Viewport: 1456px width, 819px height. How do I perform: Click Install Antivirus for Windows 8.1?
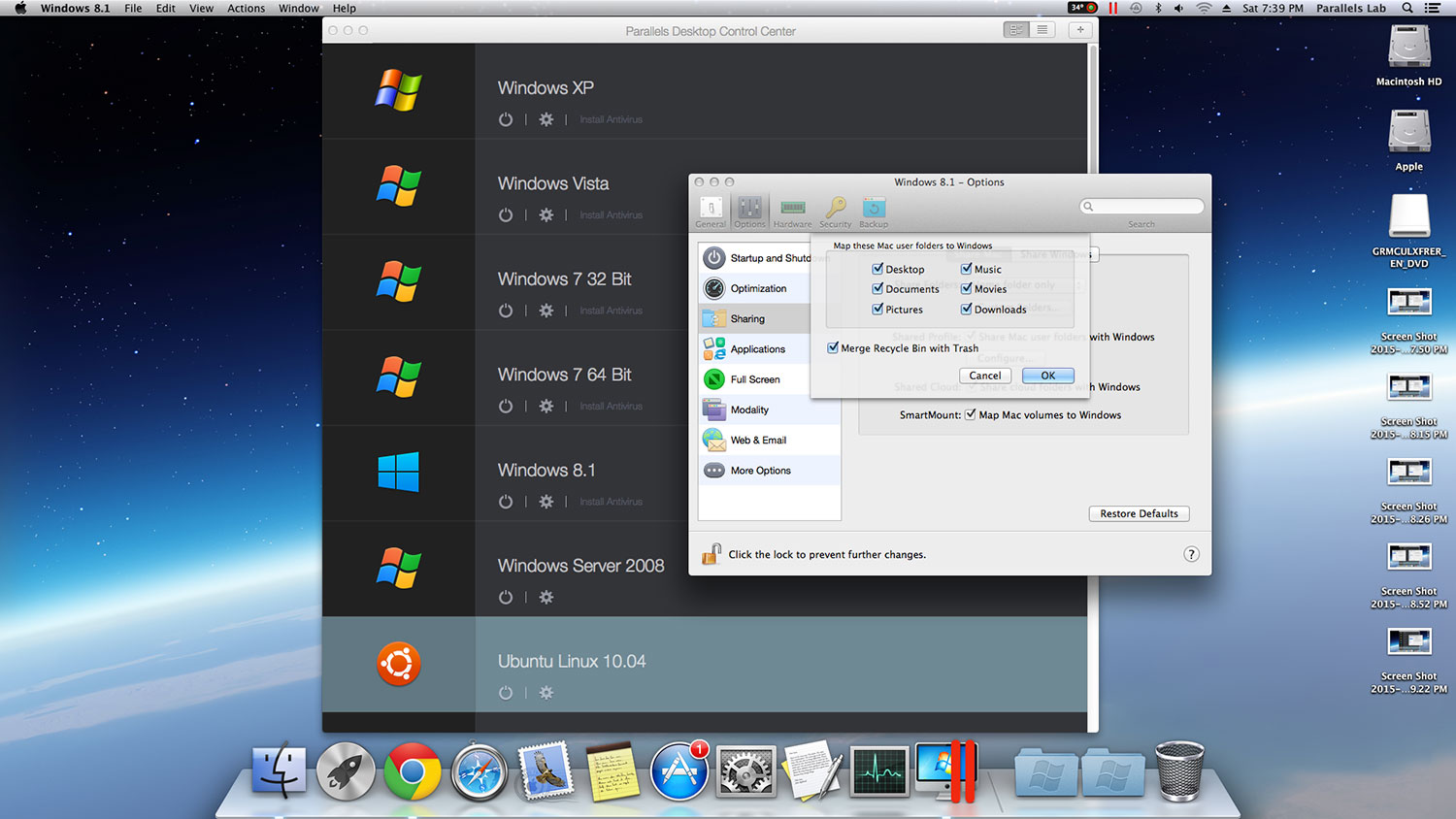[612, 502]
